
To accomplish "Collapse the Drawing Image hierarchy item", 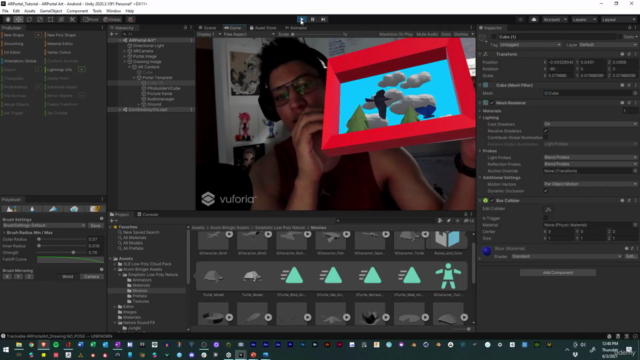I will pos(125,62).
